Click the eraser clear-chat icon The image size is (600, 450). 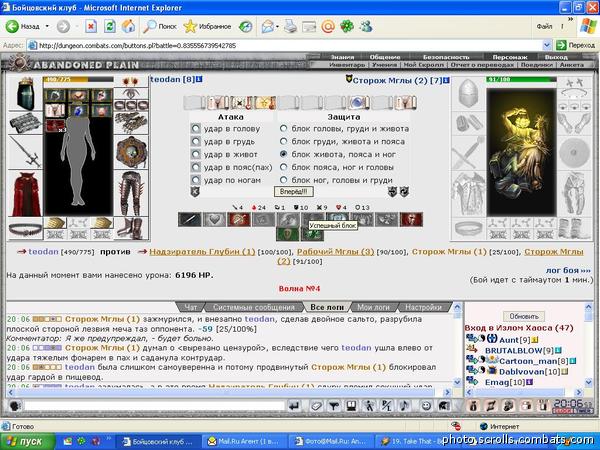[316, 406]
